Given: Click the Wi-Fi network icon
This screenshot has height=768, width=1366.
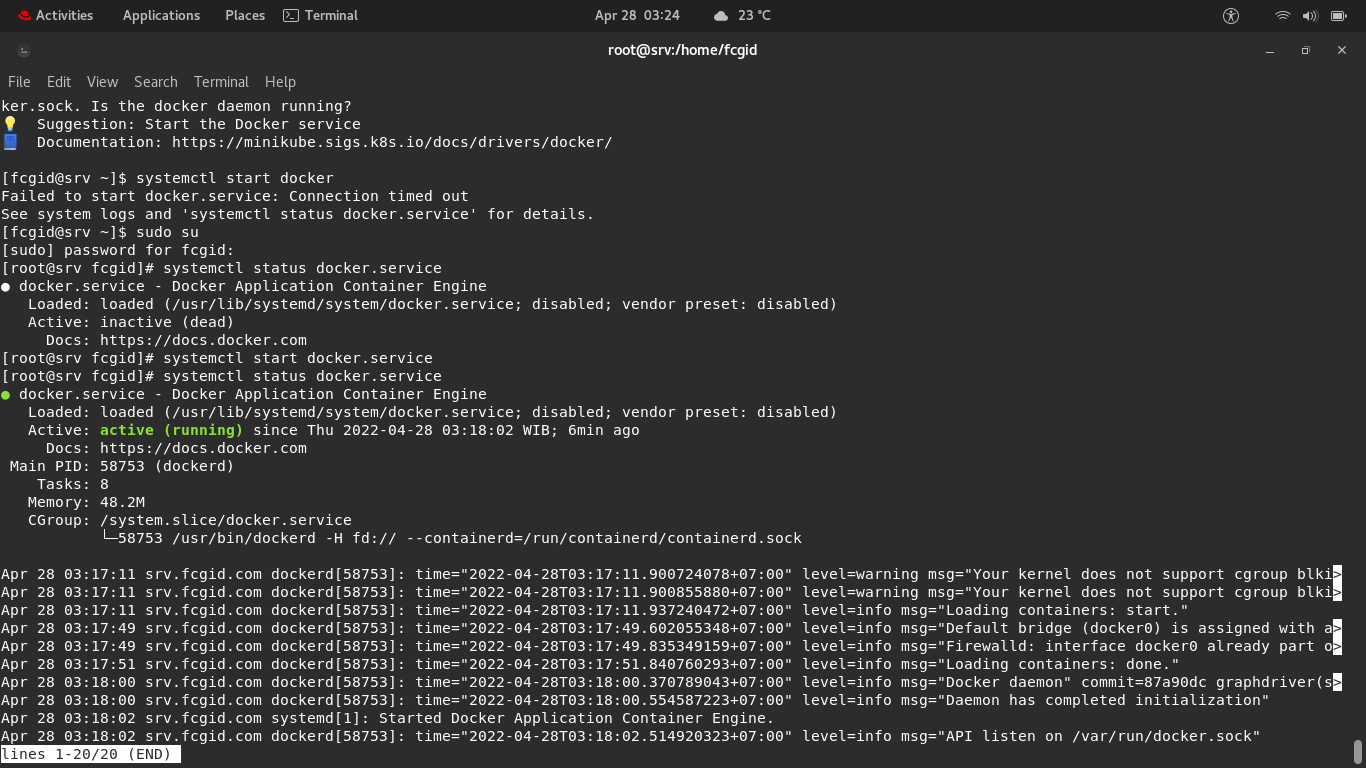Looking at the screenshot, I should pos(1282,15).
